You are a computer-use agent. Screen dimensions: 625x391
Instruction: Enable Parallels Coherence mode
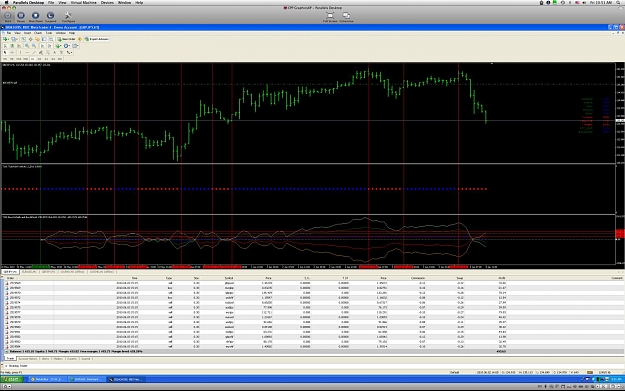(x=346, y=16)
